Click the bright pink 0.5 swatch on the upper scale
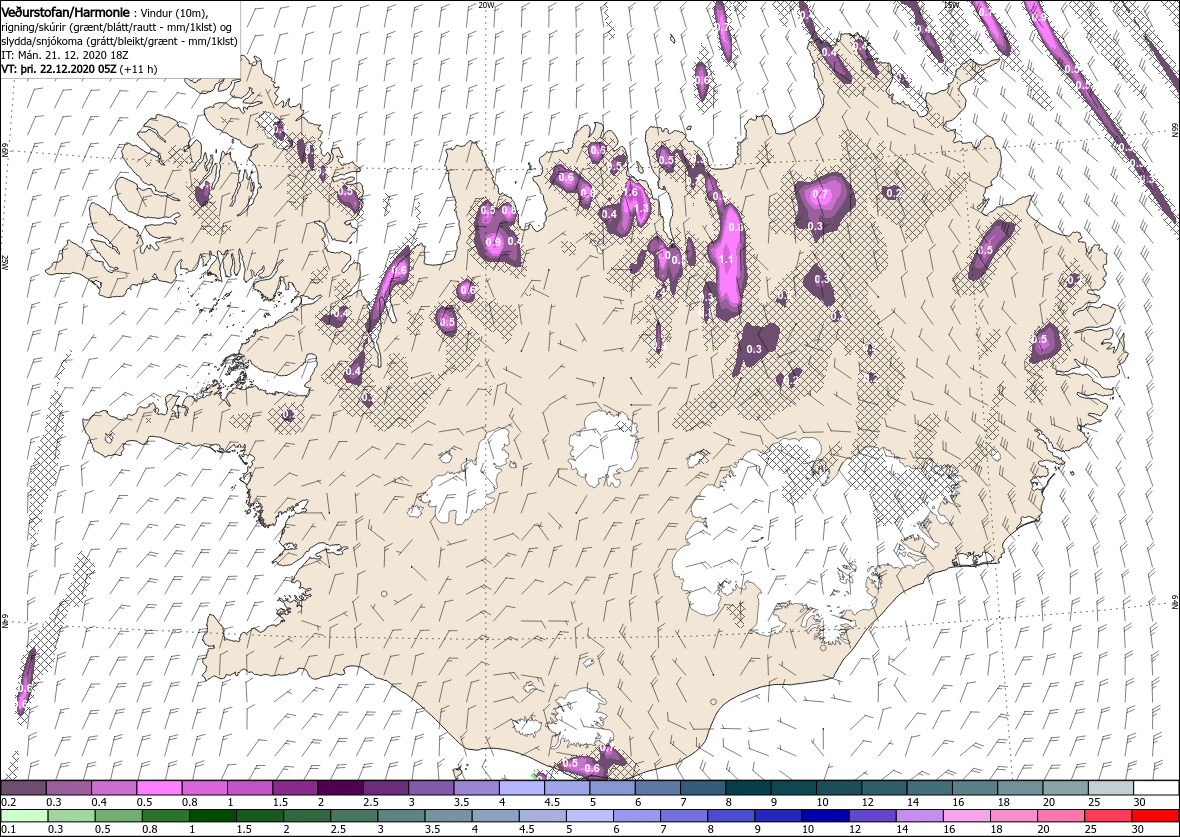 point(160,788)
